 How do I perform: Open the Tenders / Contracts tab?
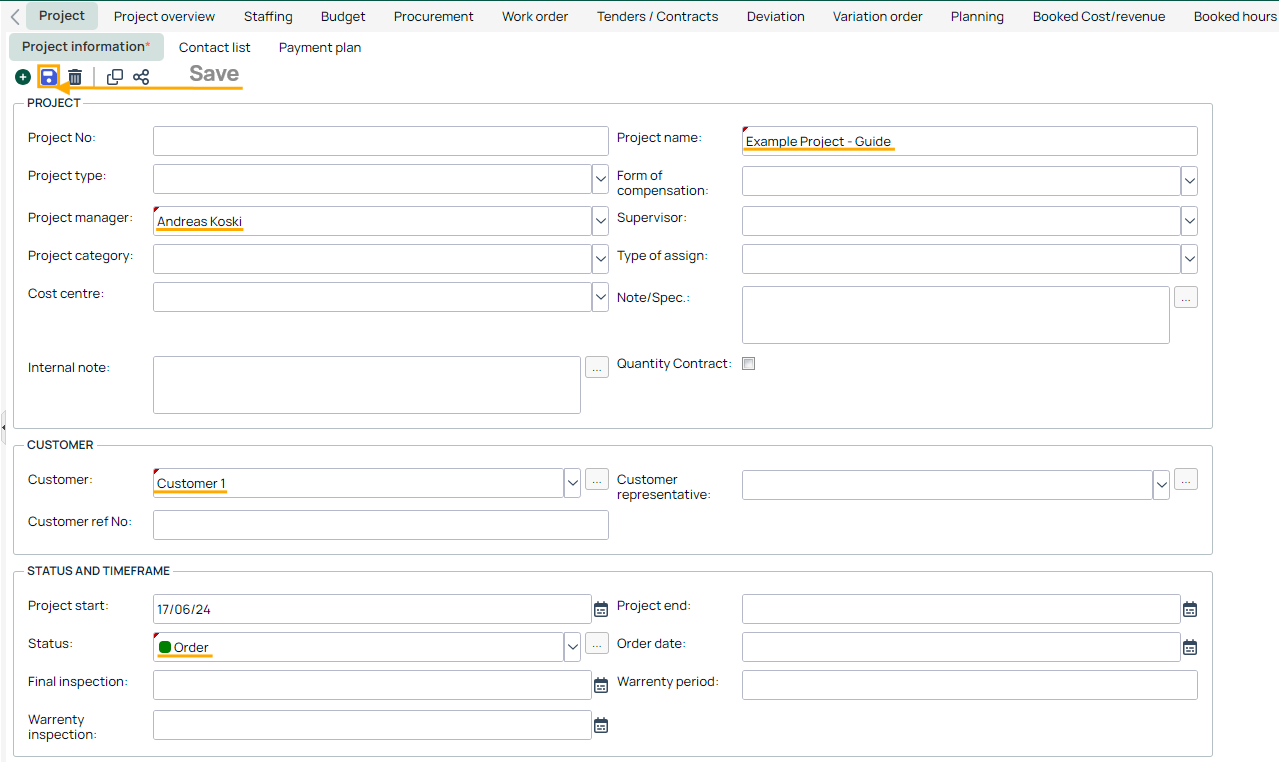(658, 16)
